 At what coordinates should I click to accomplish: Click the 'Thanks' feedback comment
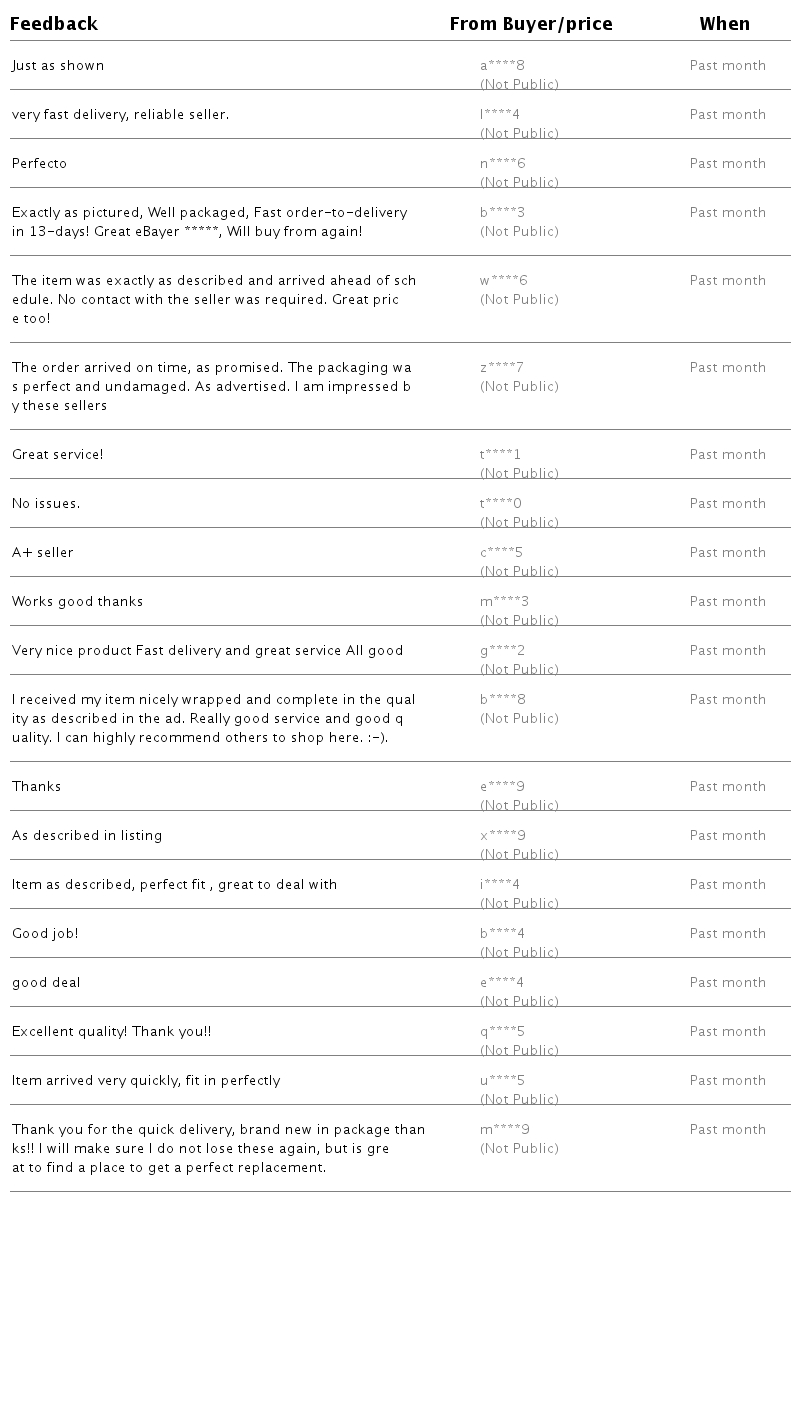[x=37, y=787]
